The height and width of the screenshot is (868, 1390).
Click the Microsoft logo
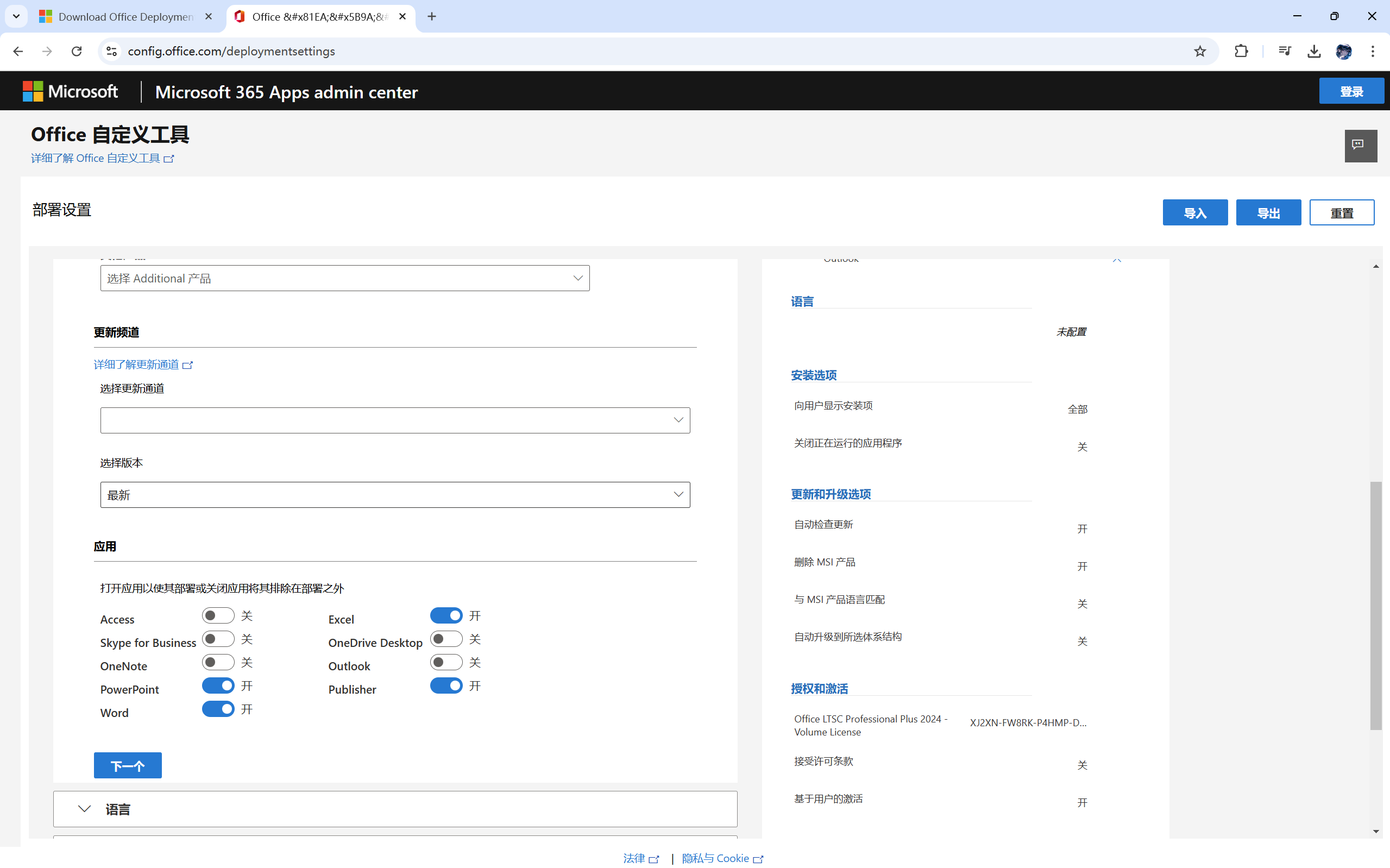[x=70, y=91]
